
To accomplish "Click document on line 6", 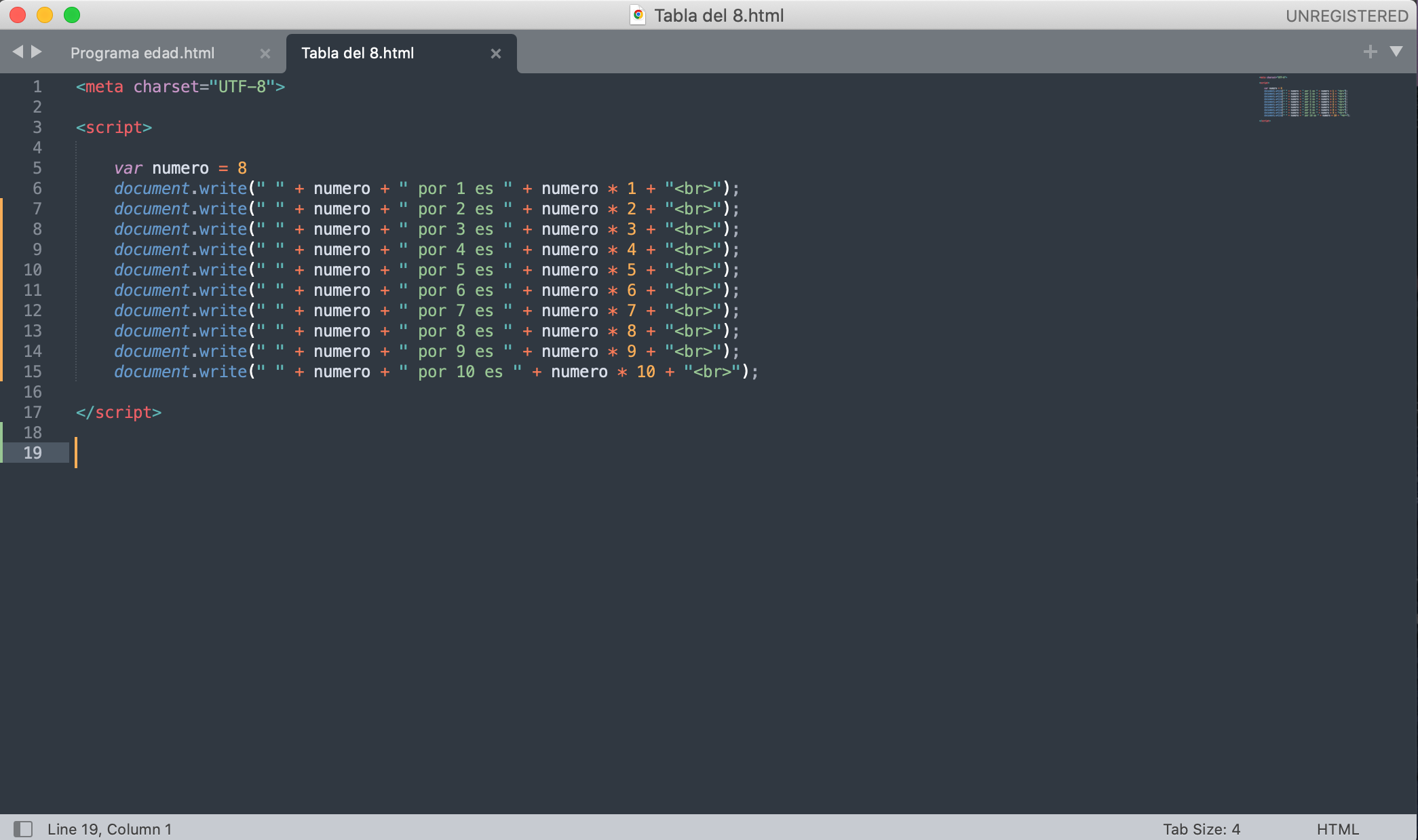I will [151, 189].
